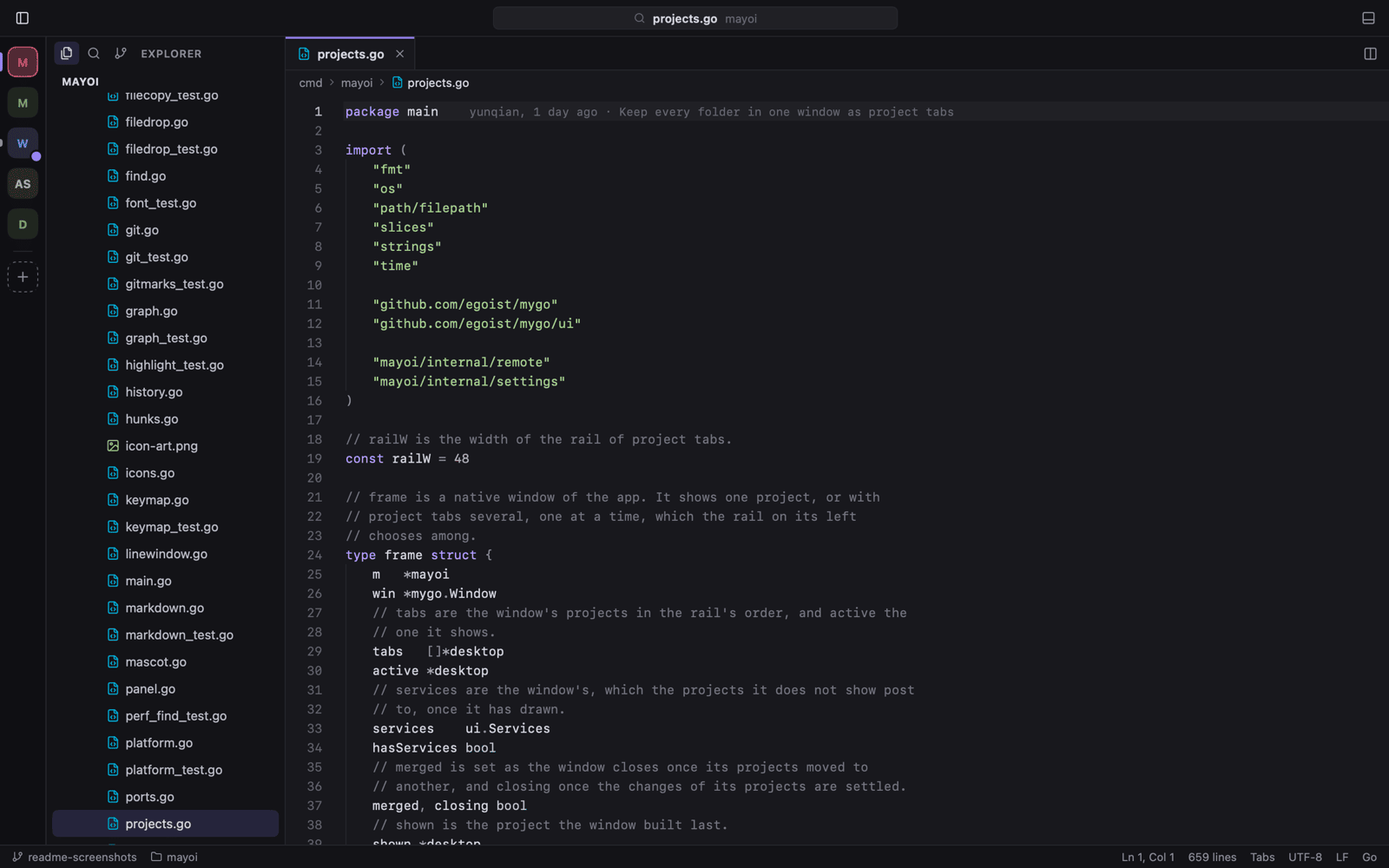Image resolution: width=1389 pixels, height=868 pixels.
Task: Click the git blame annotation on line 1
Action: click(x=712, y=112)
